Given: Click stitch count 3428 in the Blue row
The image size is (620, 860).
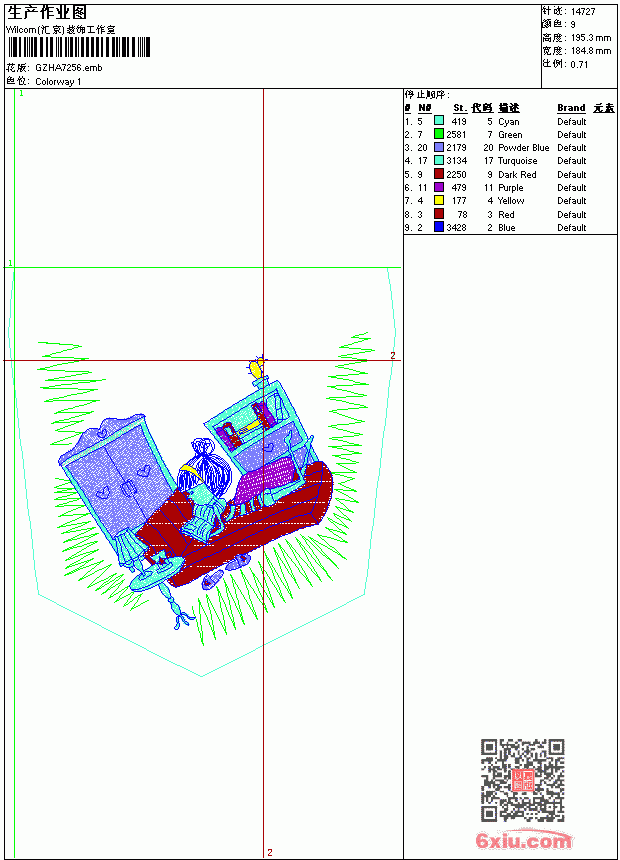Looking at the screenshot, I should [456, 228].
